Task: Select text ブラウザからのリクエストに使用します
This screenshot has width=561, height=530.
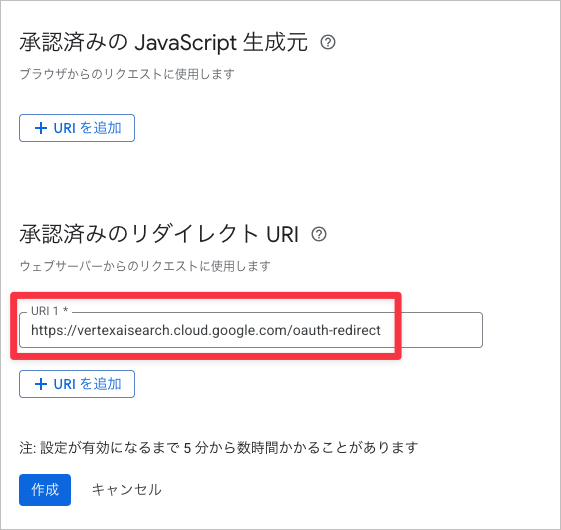Action: pyautogui.click(x=127, y=74)
